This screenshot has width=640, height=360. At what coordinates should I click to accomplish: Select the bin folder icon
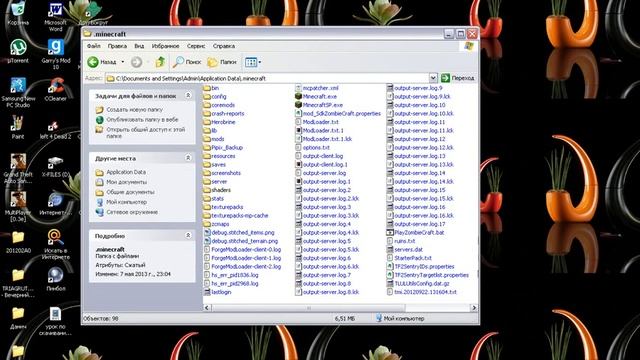[207, 88]
